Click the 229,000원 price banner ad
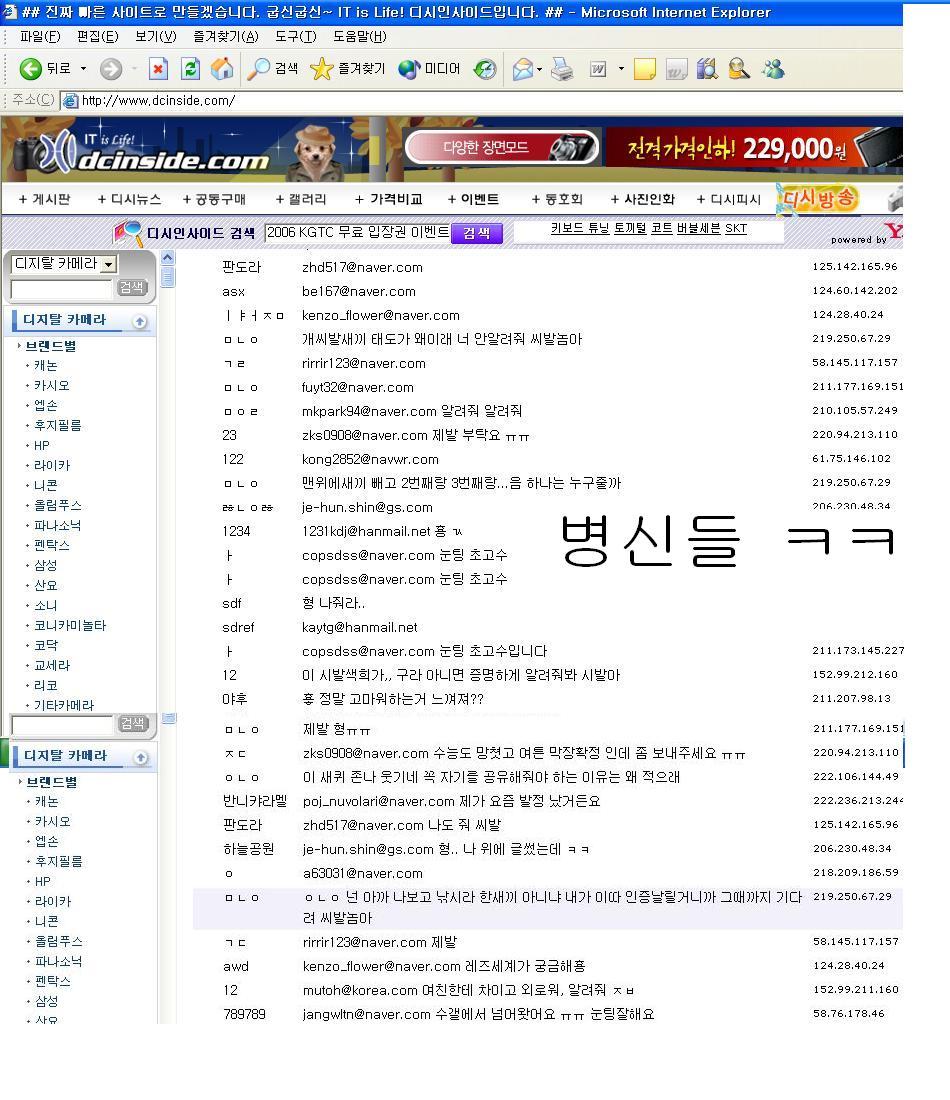The height and width of the screenshot is (1100, 950). [x=753, y=147]
